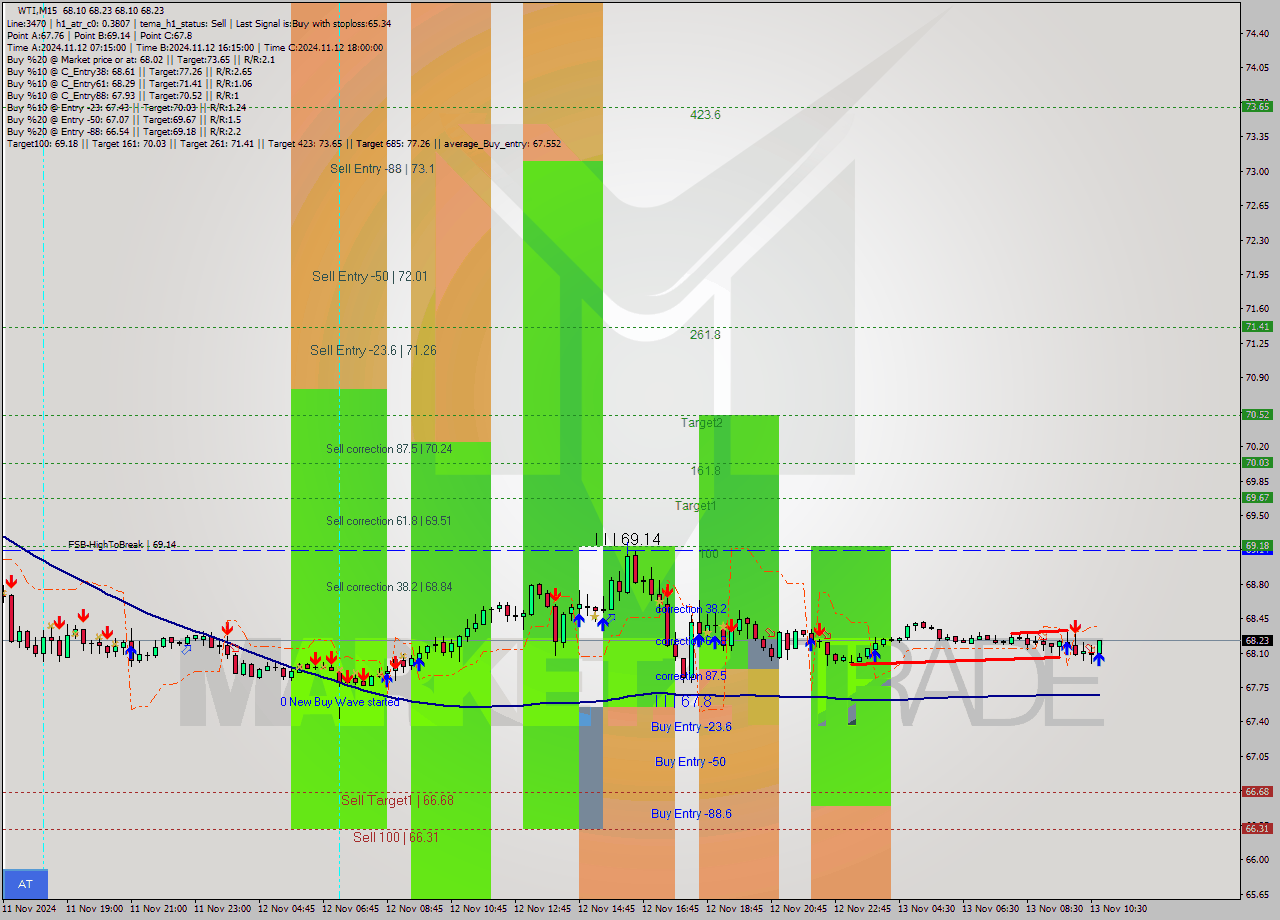
Task: Click the '13 Nov 10:30' time axis label
Action: [1118, 909]
